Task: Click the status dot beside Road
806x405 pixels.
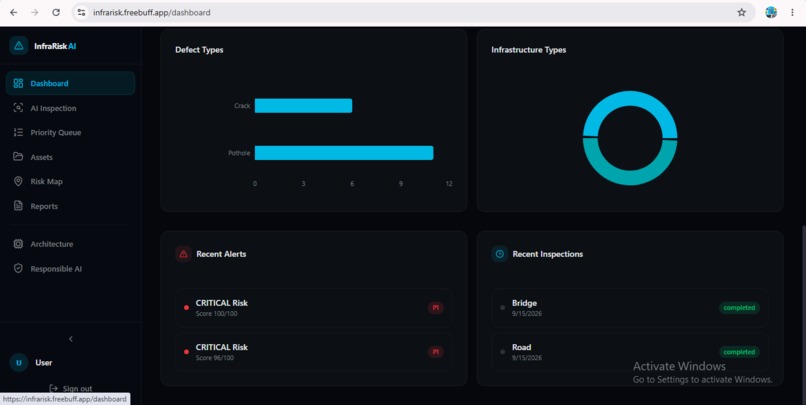Action: [x=502, y=352]
